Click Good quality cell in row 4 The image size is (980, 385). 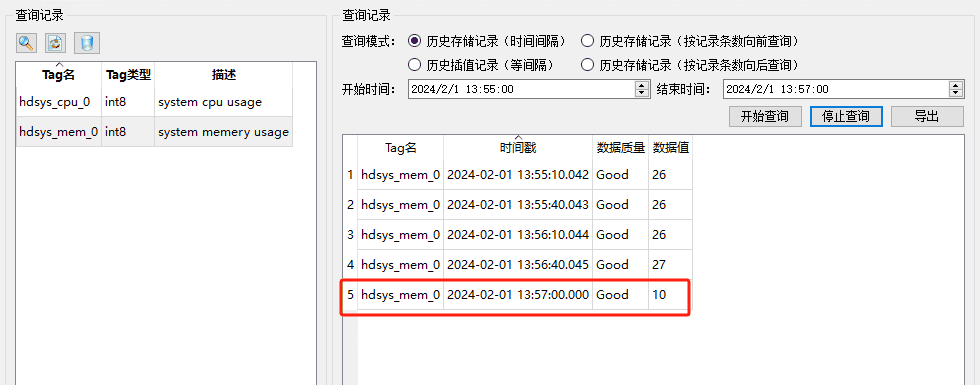[x=621, y=265]
